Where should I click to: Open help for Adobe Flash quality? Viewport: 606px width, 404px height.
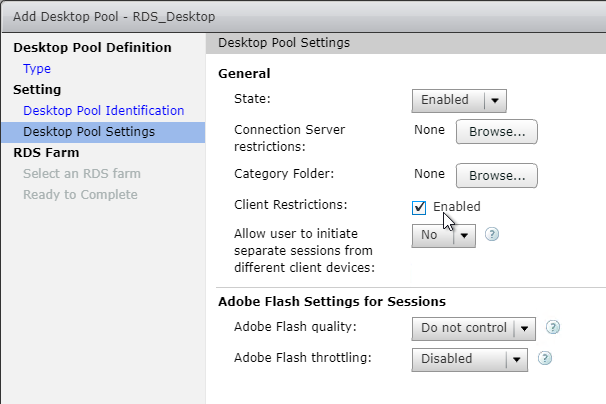click(x=553, y=327)
